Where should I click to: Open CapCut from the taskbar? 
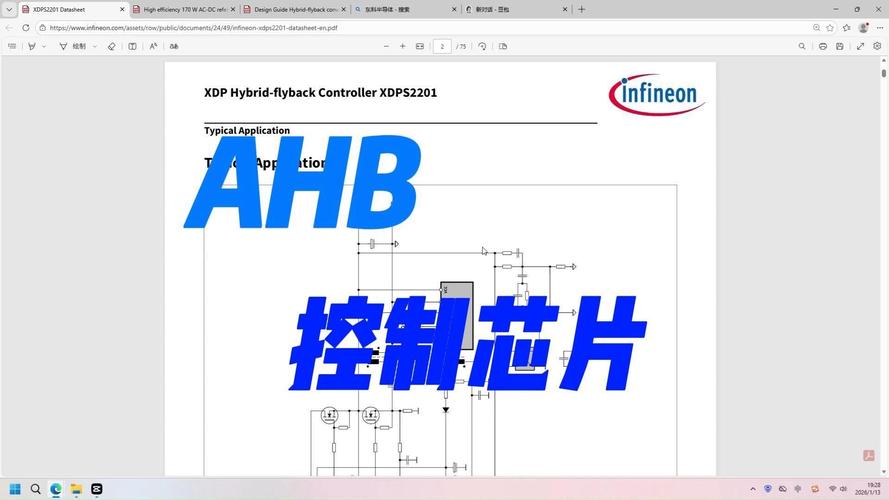[97, 489]
